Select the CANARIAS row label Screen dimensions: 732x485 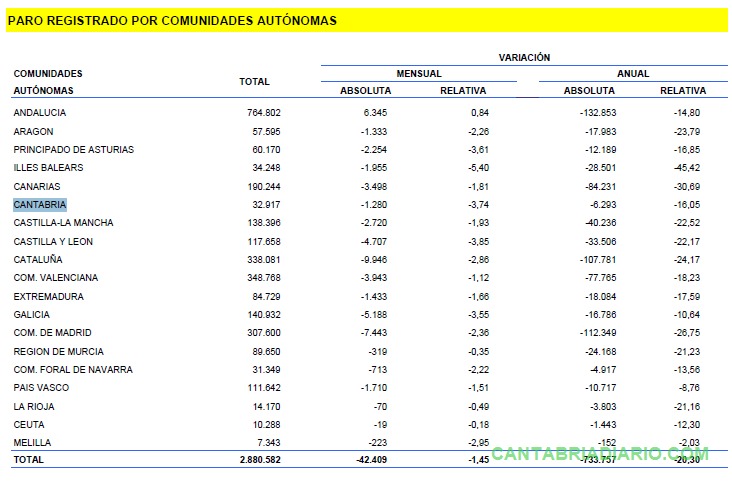click(x=37, y=187)
